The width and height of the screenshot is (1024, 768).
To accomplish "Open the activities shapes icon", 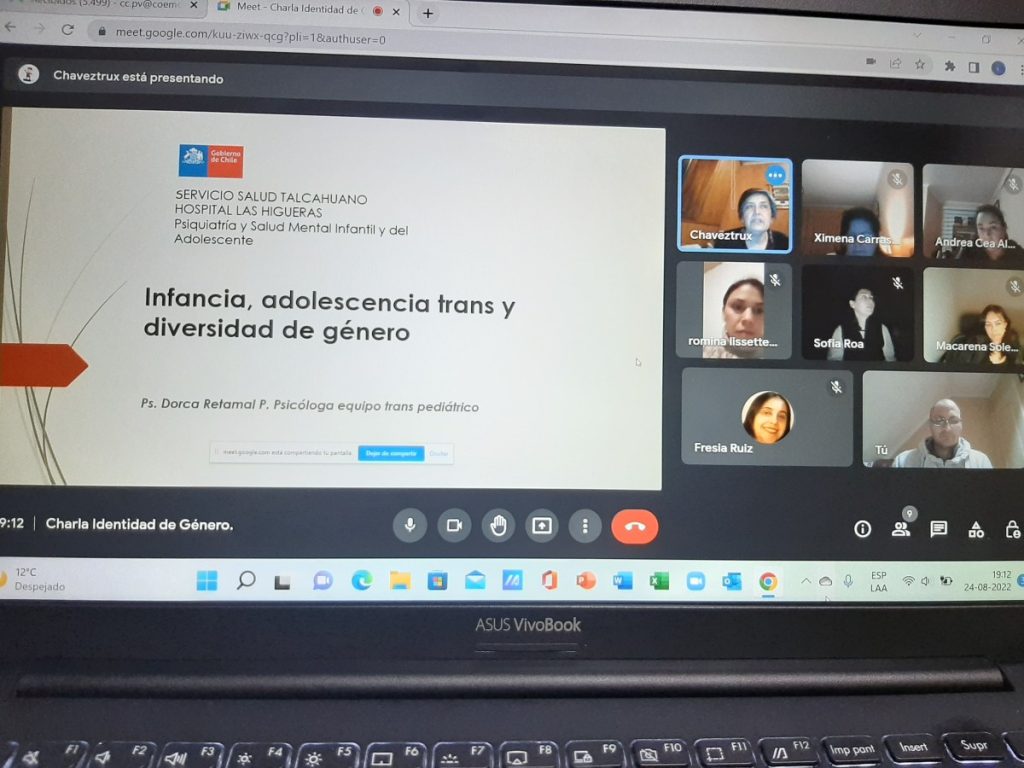I will (x=976, y=530).
